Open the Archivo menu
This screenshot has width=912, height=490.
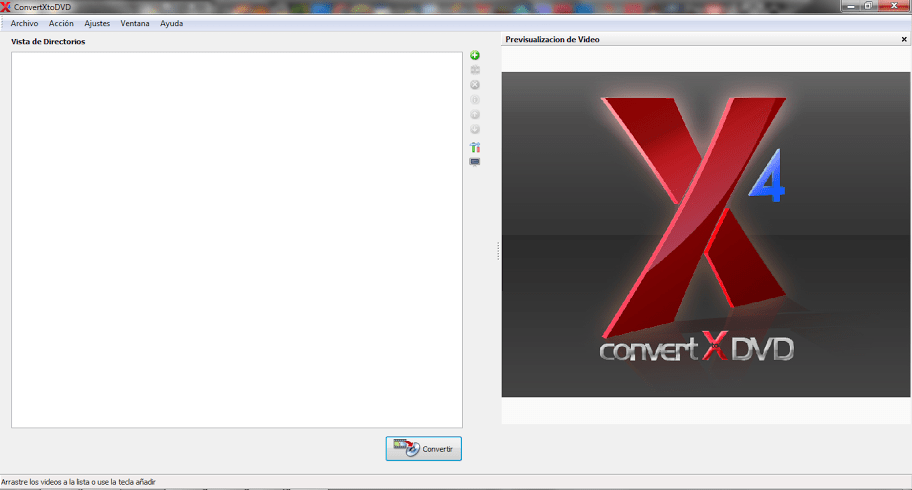[24, 23]
